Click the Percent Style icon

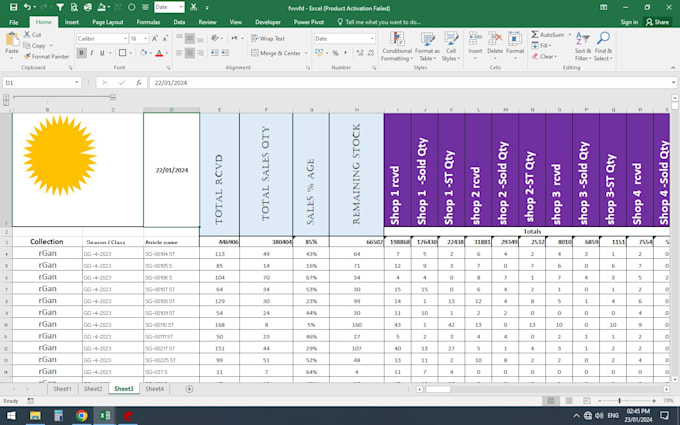(335, 53)
